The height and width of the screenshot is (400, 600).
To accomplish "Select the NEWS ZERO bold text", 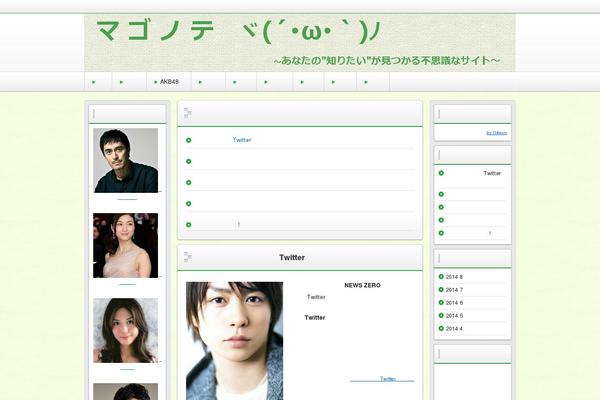I will coord(362,285).
